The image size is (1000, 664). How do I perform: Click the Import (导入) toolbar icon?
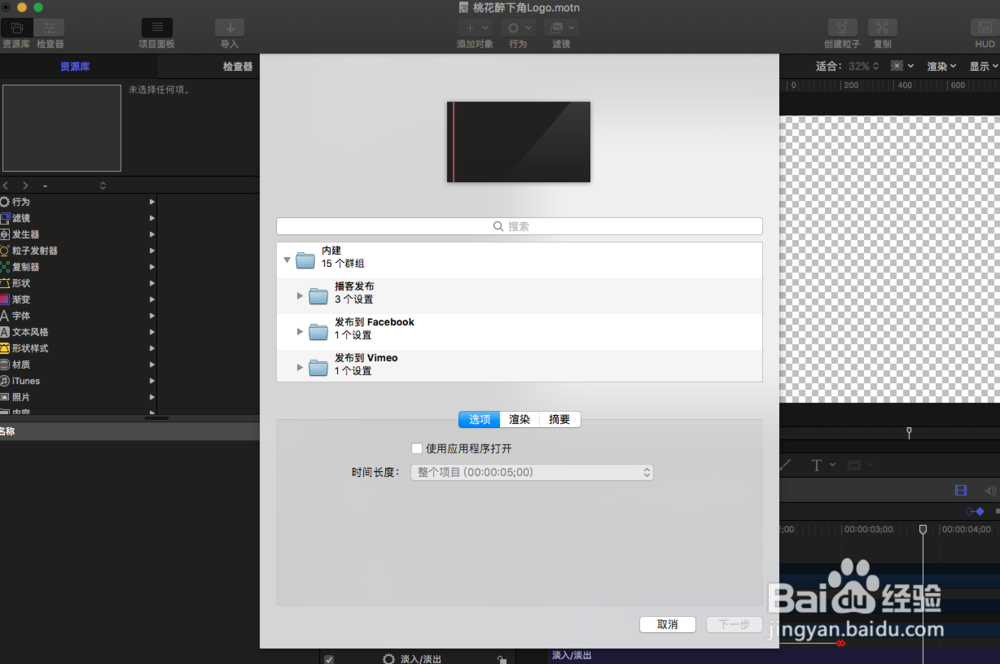pyautogui.click(x=230, y=27)
